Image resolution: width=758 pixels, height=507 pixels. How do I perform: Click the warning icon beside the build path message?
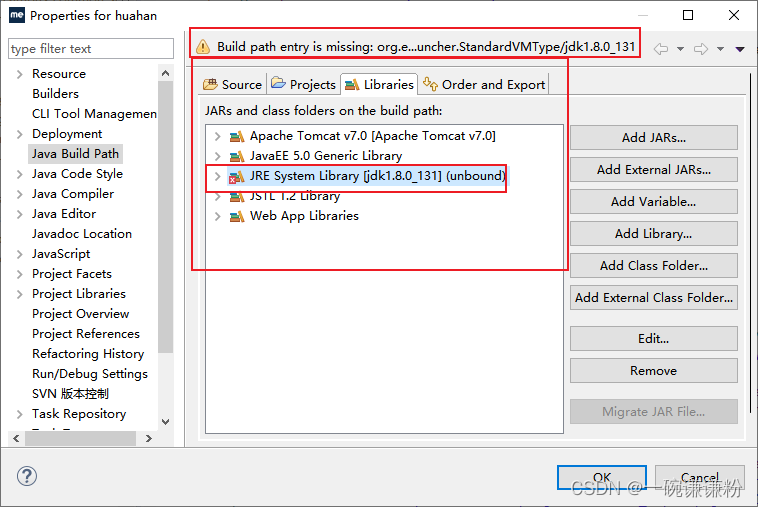(x=203, y=47)
